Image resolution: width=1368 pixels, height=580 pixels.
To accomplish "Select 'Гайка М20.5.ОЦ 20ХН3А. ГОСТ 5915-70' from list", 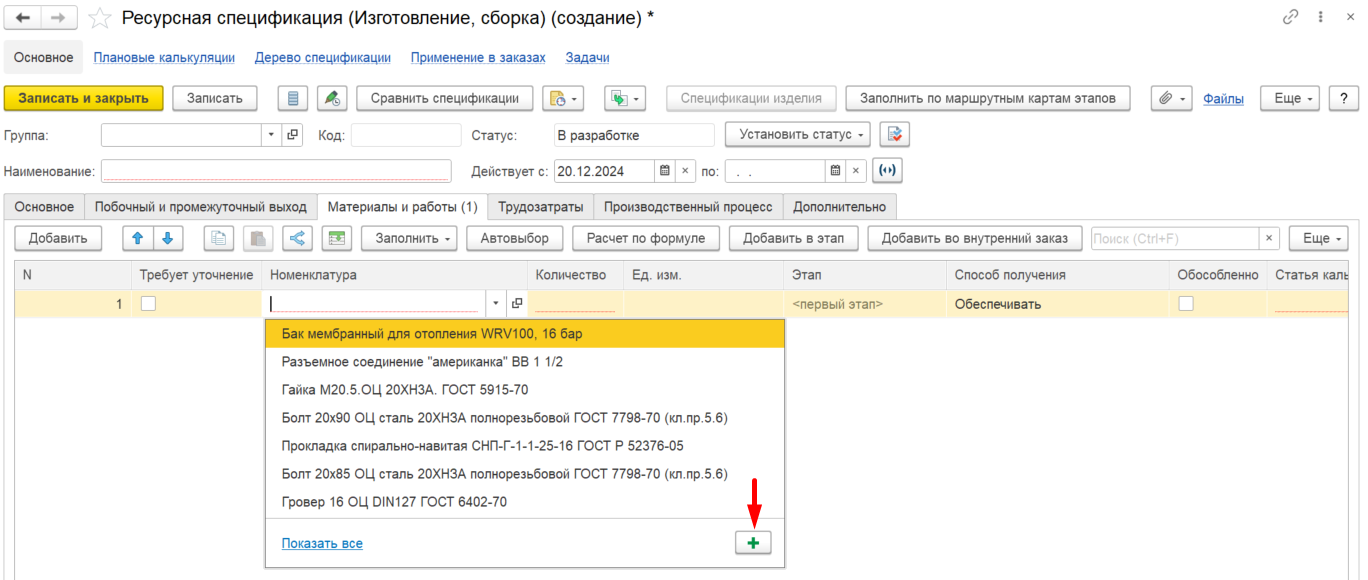I will click(525, 389).
